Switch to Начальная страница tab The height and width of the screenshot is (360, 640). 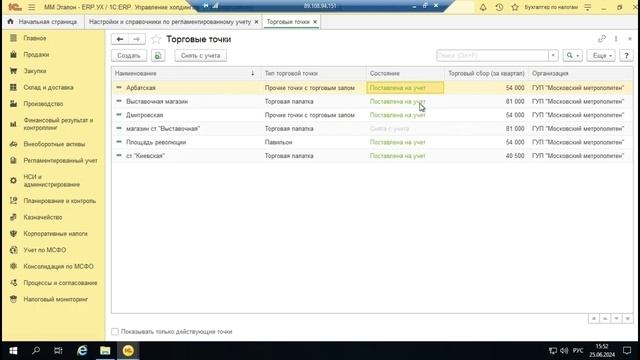click(x=42, y=22)
